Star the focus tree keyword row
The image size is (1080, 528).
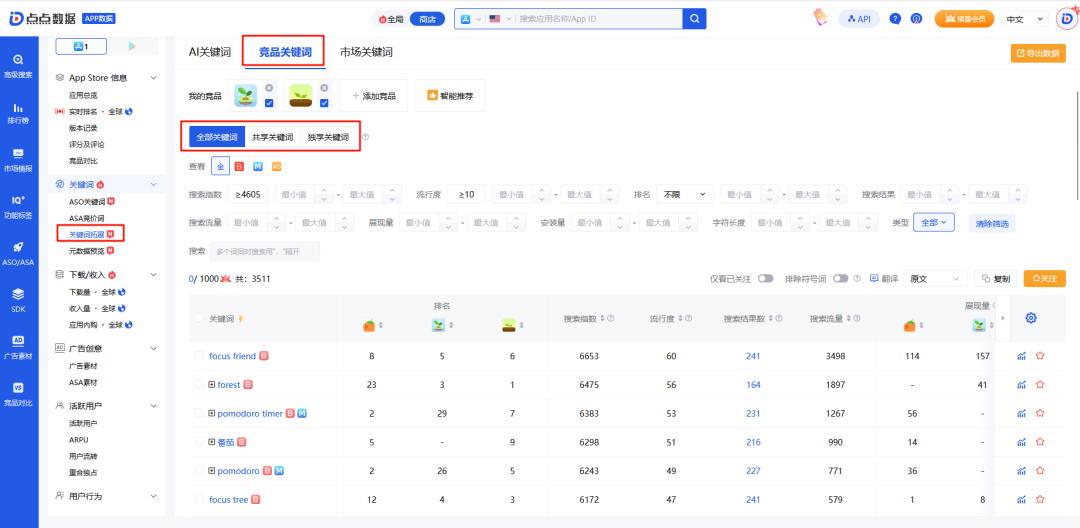[x=1040, y=500]
